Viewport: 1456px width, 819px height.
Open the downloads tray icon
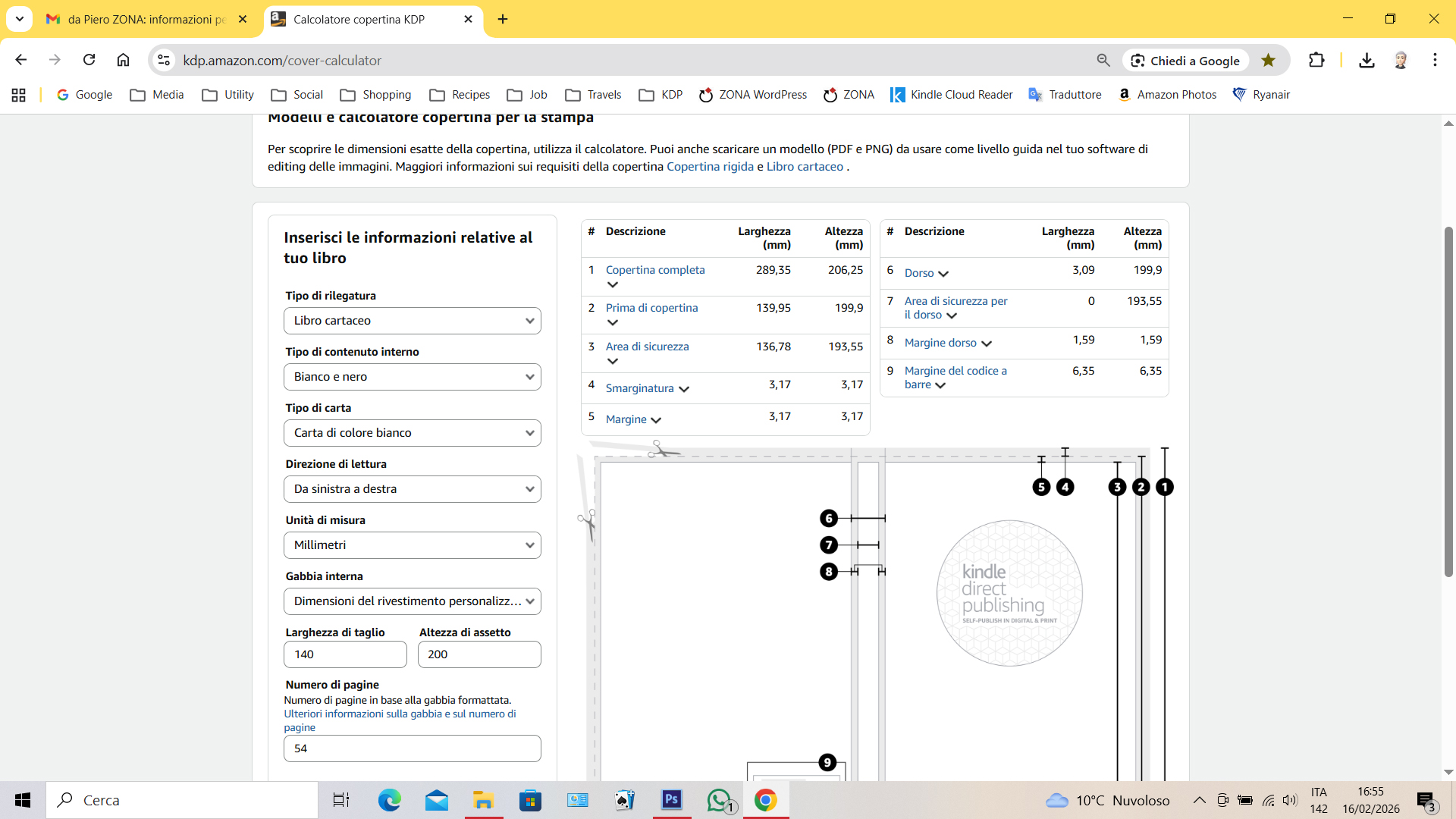pos(1367,60)
